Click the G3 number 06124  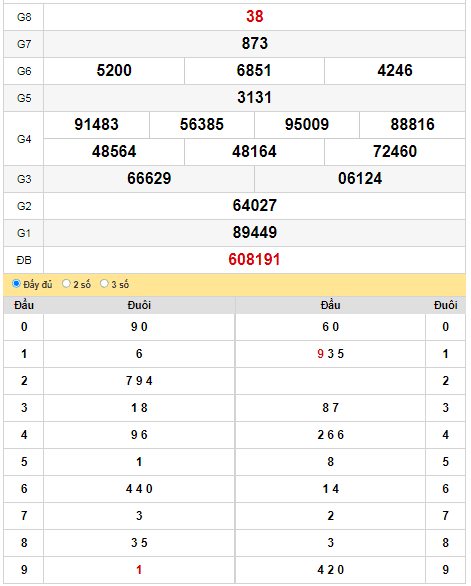[360, 178]
